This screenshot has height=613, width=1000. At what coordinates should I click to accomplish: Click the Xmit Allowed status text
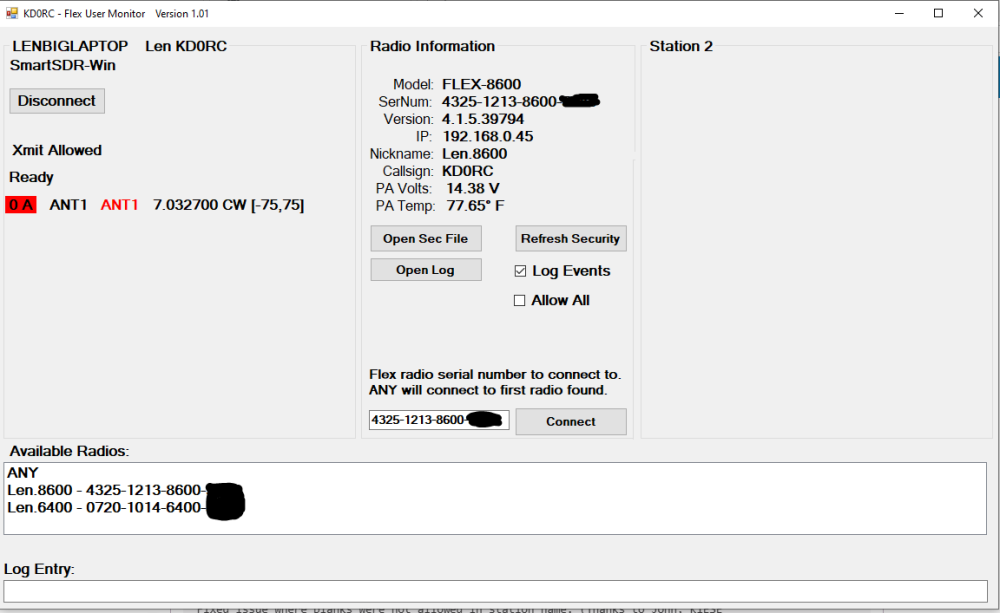pyautogui.click(x=57, y=150)
